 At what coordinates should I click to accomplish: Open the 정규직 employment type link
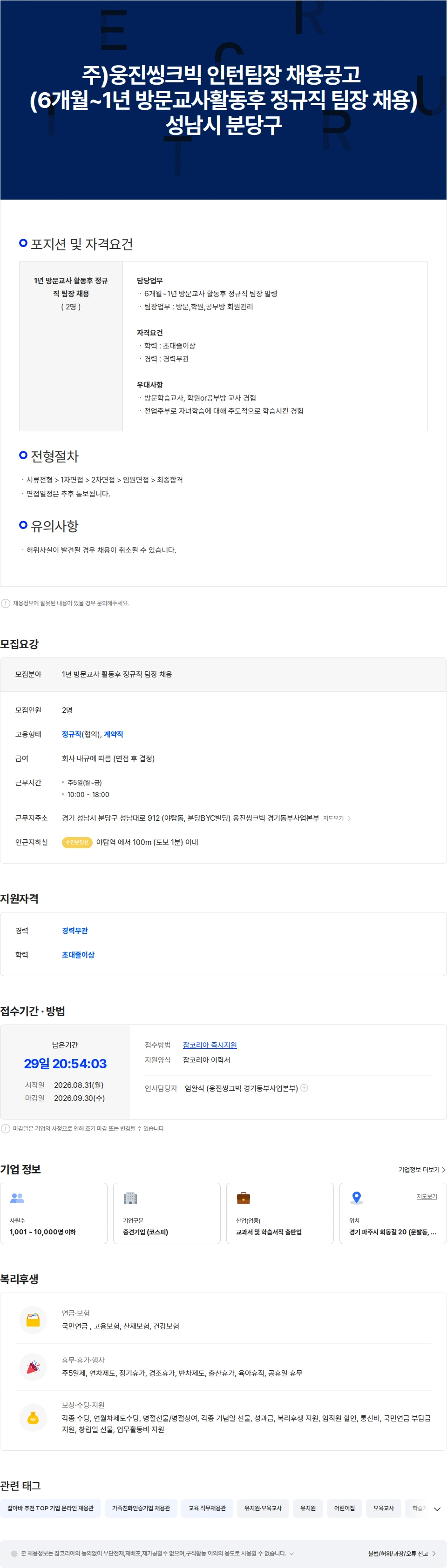71,734
